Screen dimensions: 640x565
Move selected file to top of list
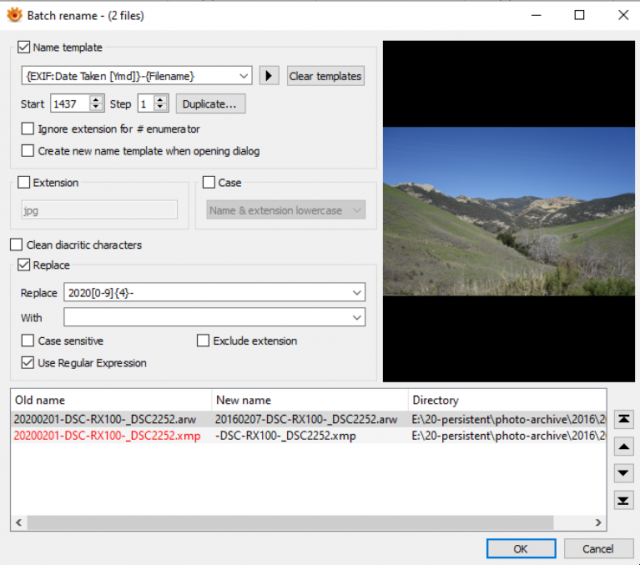click(x=623, y=419)
